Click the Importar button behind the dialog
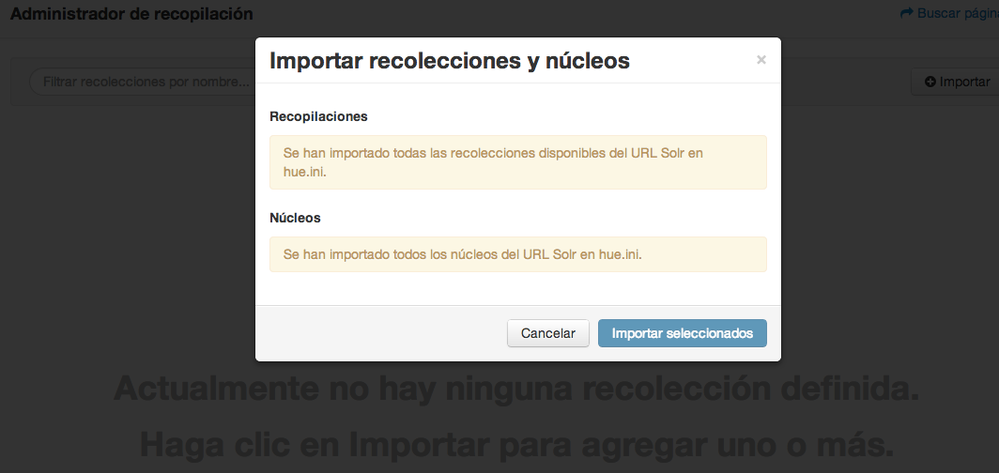Image resolution: width=999 pixels, height=473 pixels. (957, 82)
